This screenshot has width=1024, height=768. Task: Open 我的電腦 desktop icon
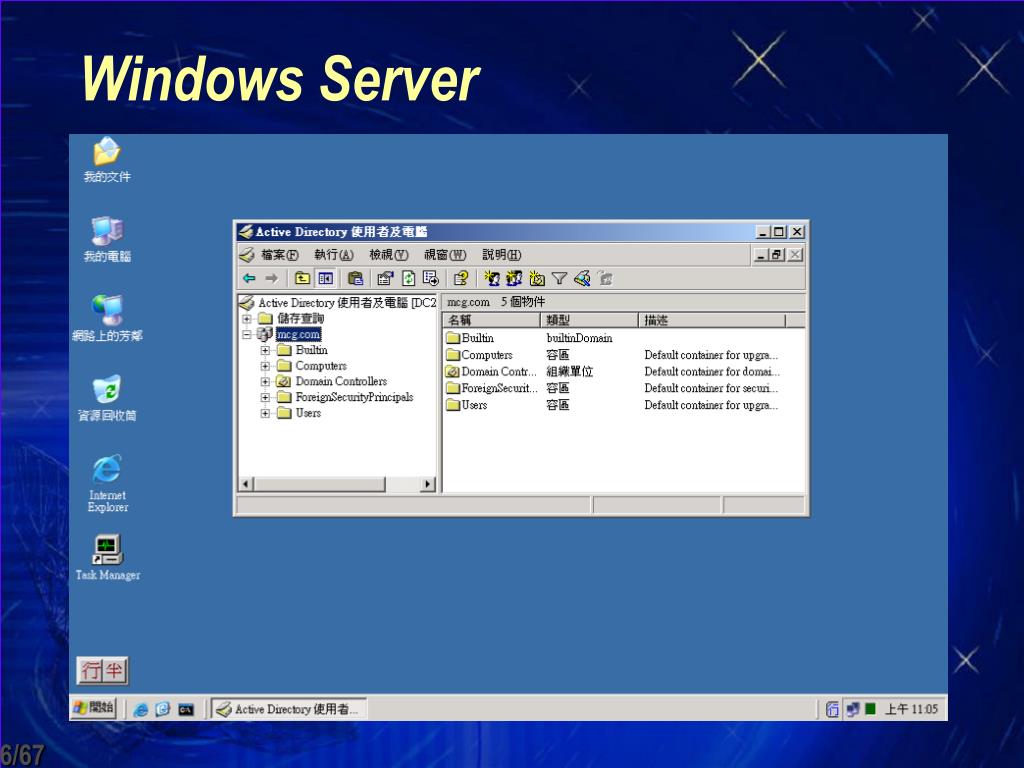pyautogui.click(x=106, y=240)
